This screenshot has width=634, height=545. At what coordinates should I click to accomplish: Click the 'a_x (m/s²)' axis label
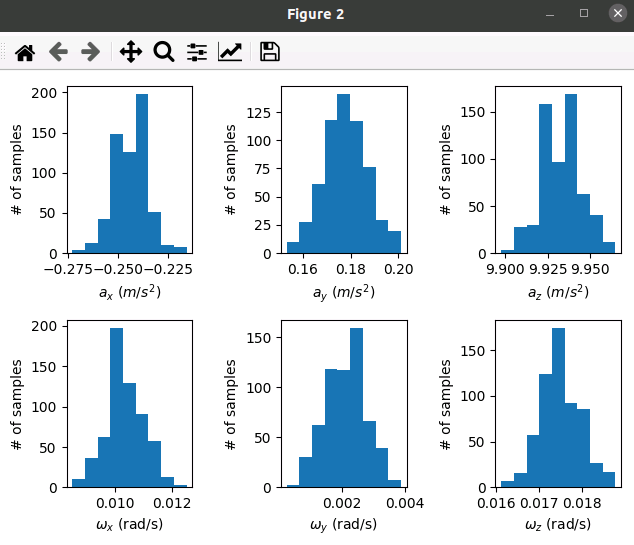pos(130,292)
